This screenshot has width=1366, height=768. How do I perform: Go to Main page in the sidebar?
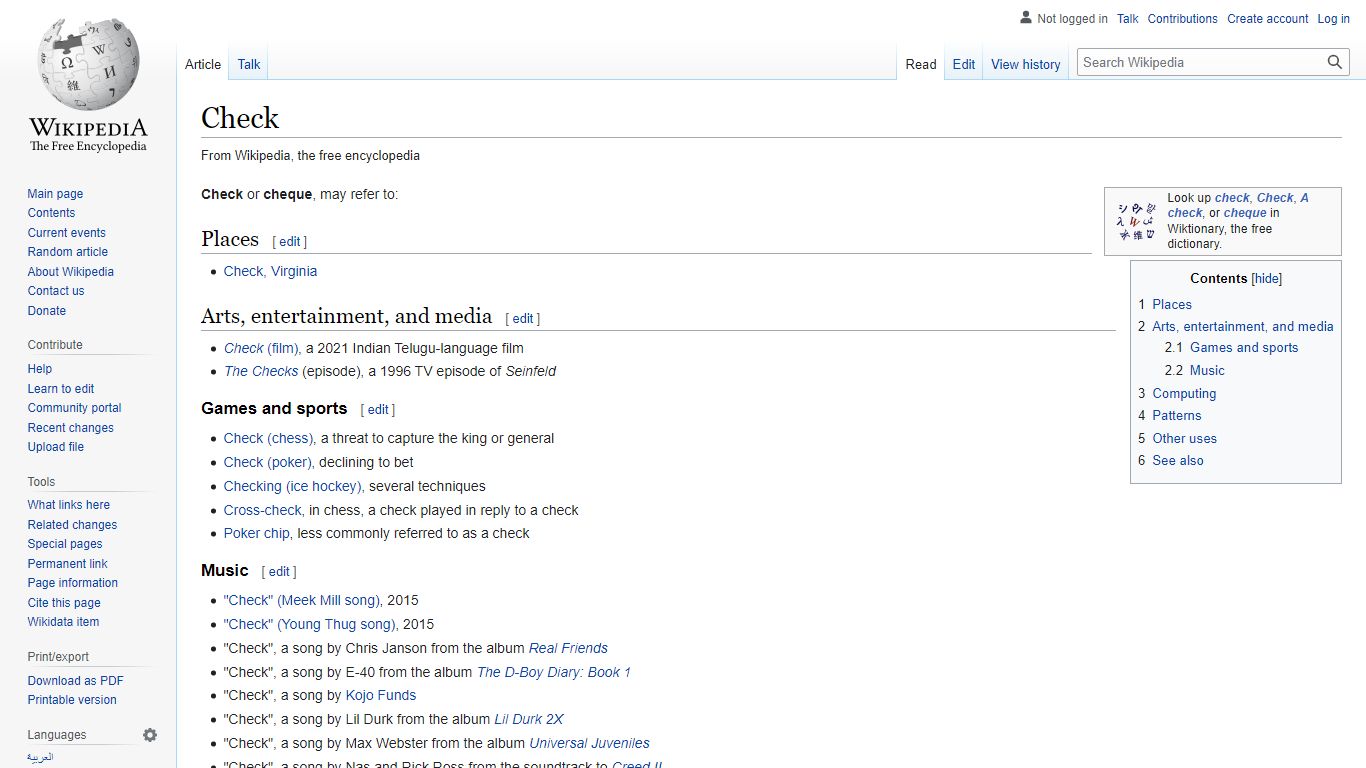(55, 194)
